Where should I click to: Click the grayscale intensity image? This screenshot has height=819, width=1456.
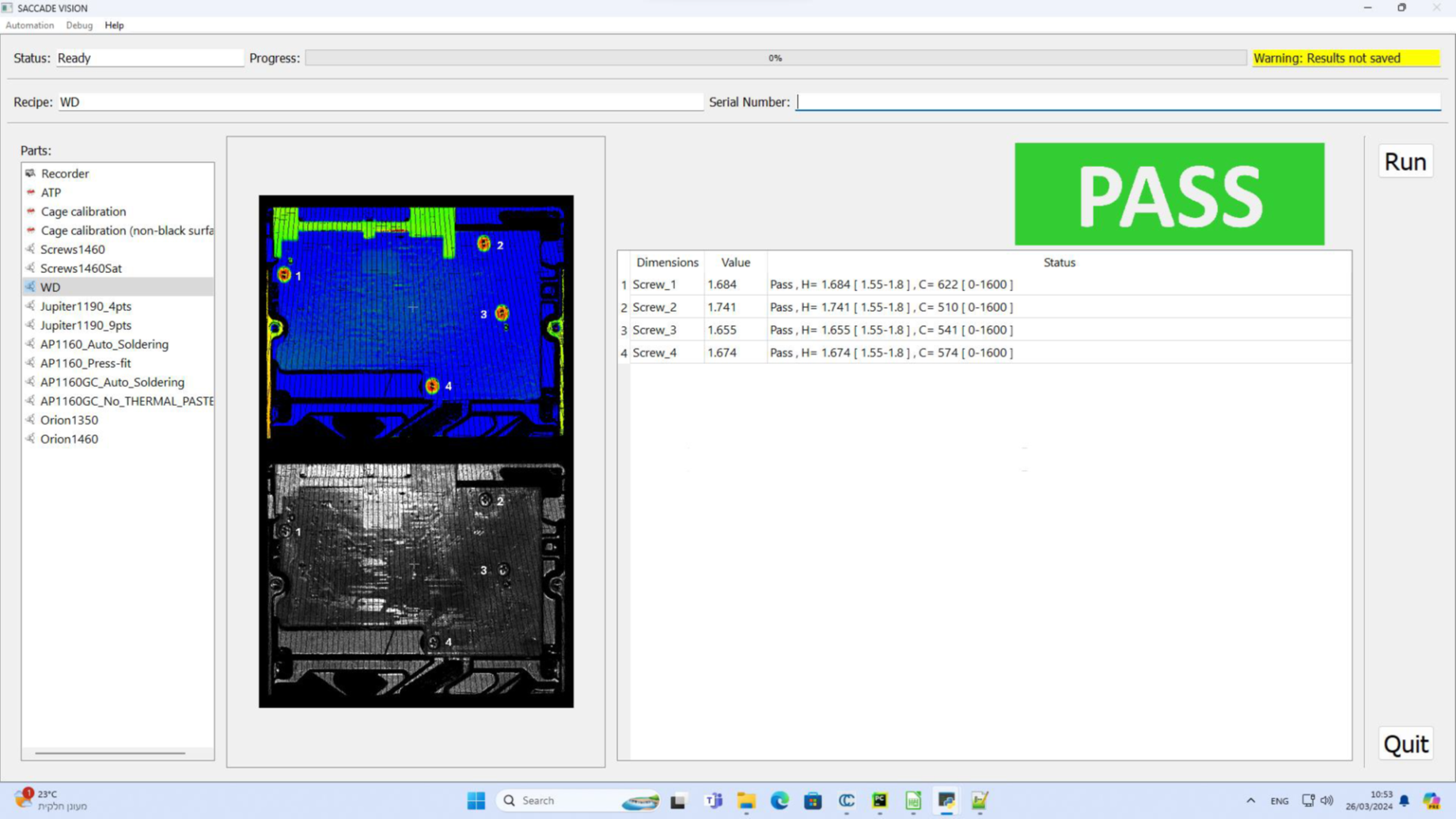coord(416,579)
